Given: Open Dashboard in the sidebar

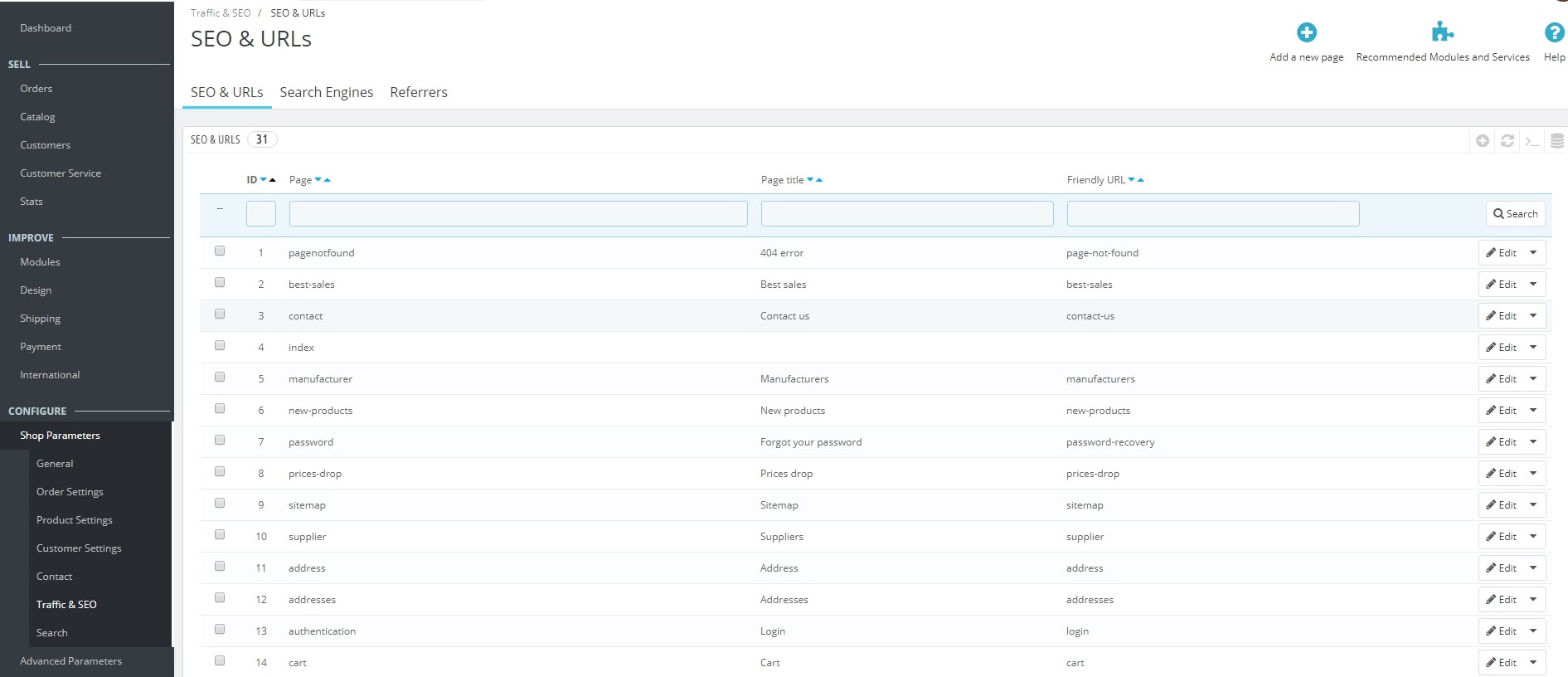Looking at the screenshot, I should click(46, 28).
